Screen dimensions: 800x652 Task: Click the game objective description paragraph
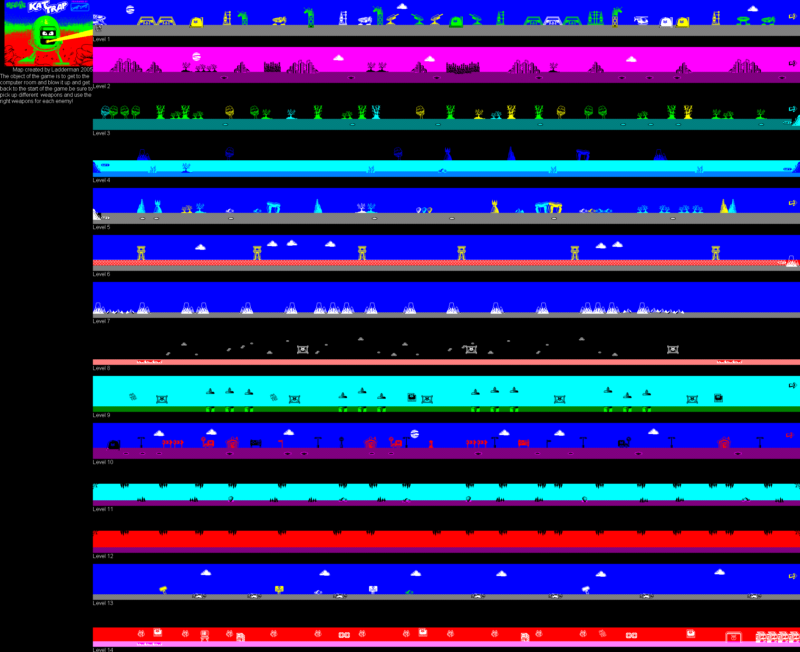[x=46, y=88]
